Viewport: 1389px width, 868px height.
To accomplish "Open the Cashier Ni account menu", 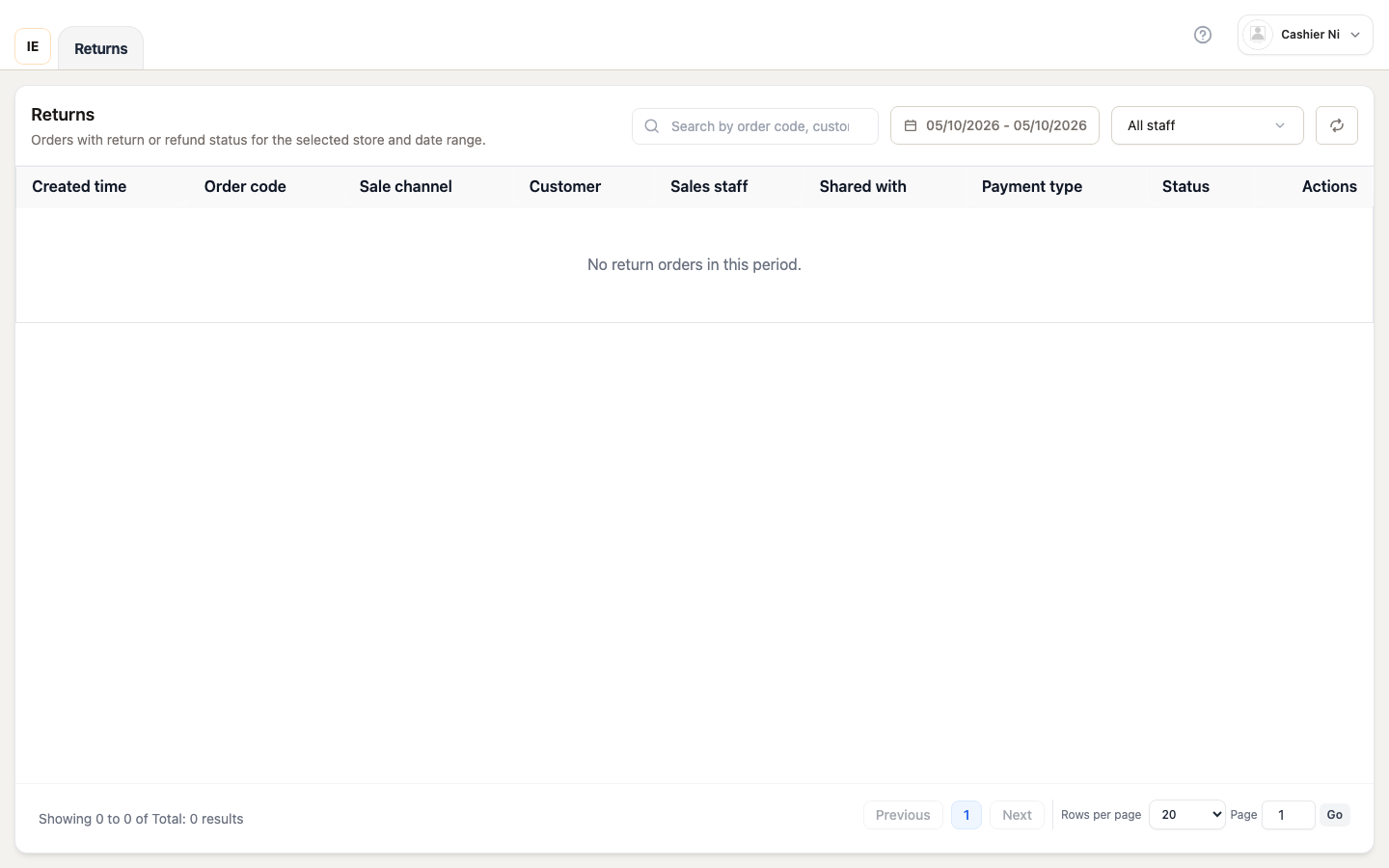I will (1304, 35).
